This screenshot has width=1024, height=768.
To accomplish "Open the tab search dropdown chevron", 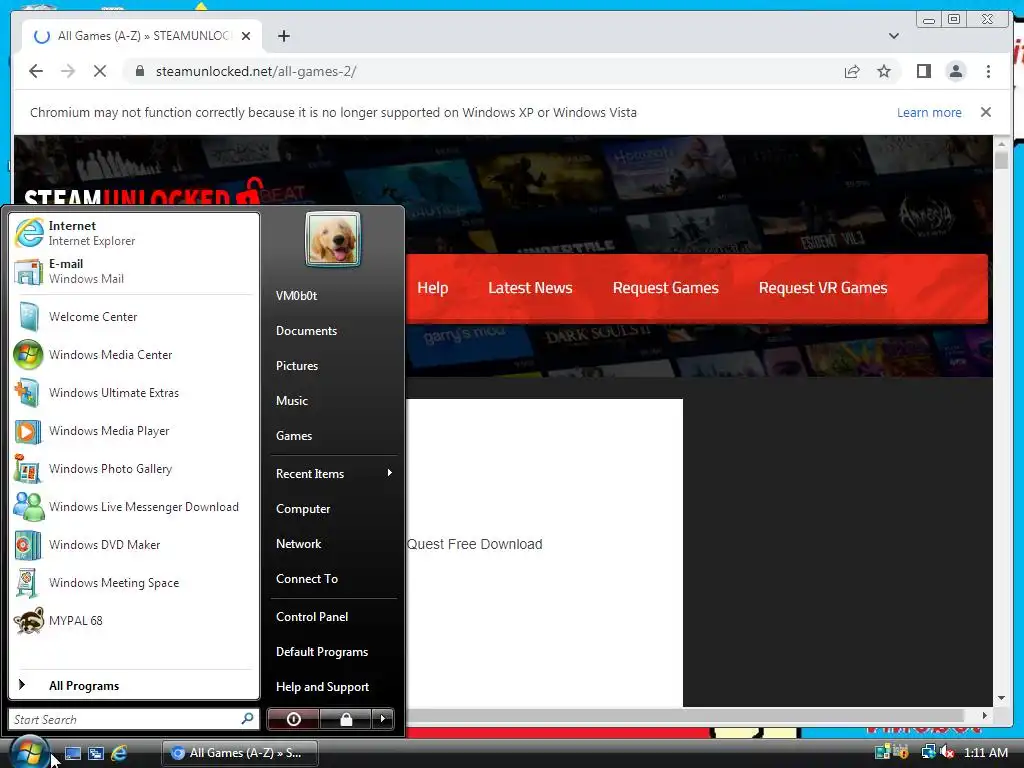I will pos(893,36).
